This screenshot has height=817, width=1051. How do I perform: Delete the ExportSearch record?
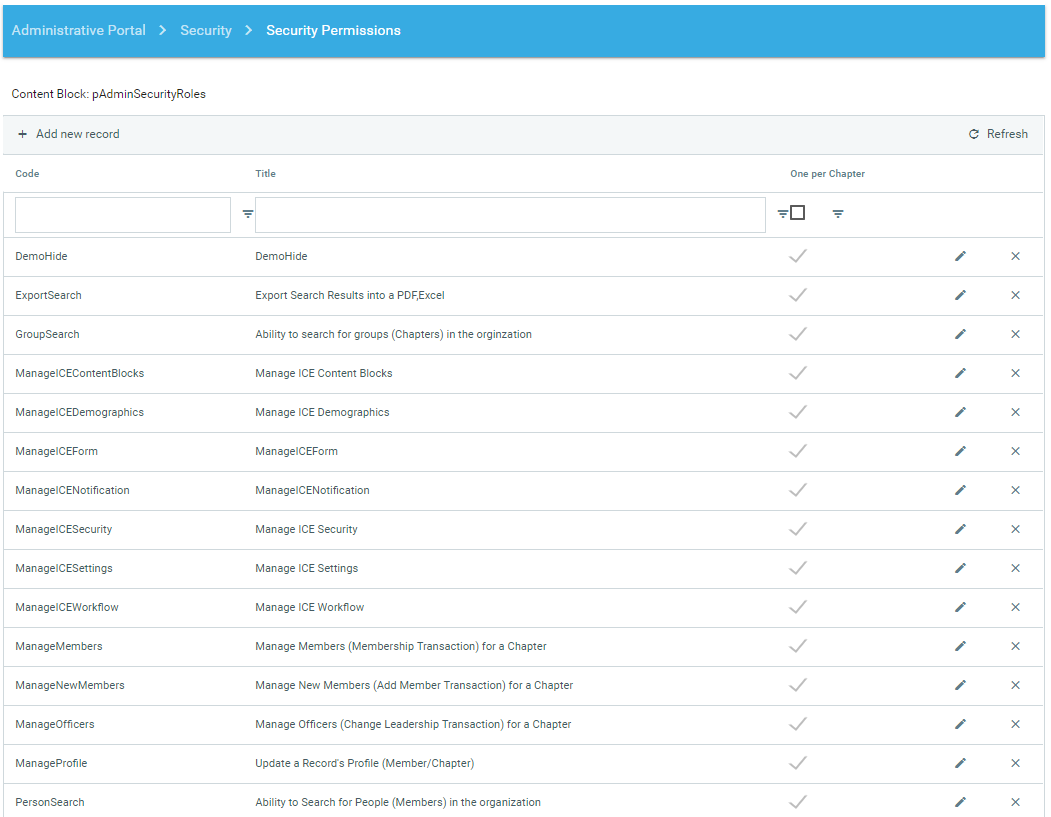[x=1015, y=296]
